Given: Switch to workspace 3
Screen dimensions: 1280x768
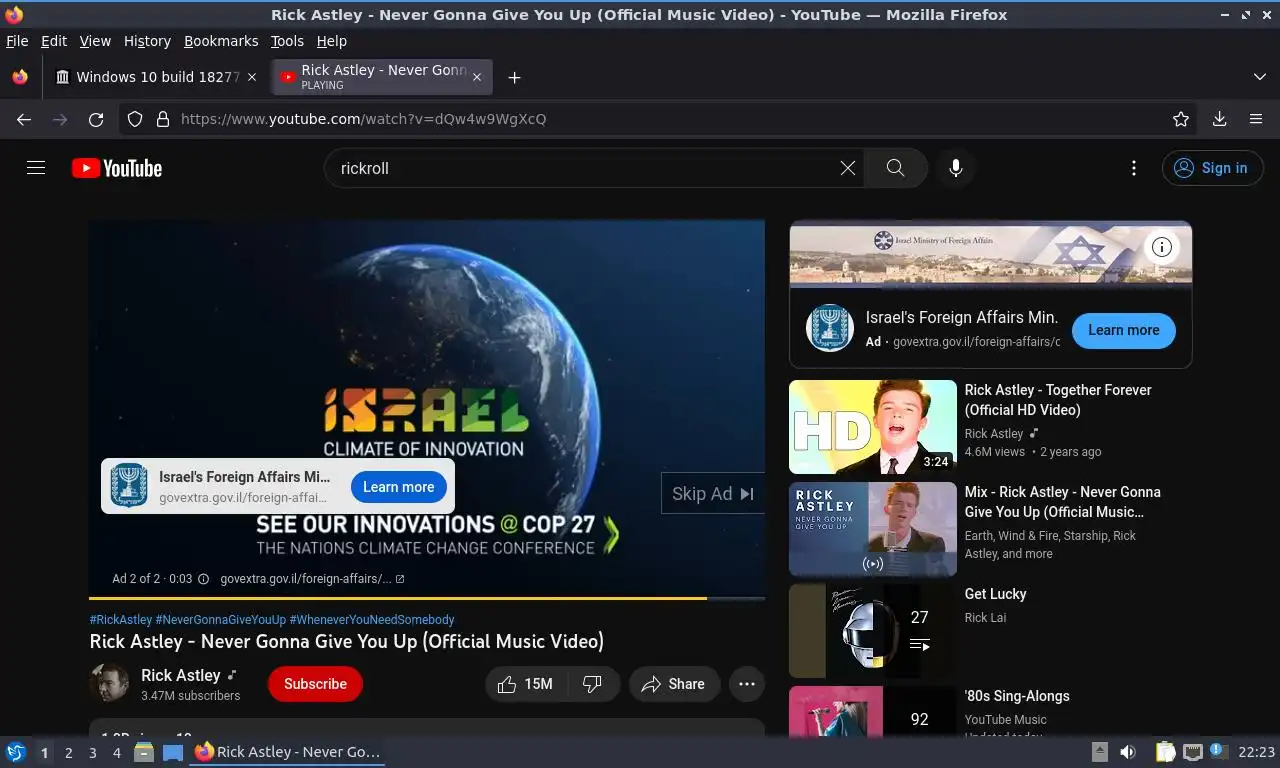Looking at the screenshot, I should pos(92,753).
